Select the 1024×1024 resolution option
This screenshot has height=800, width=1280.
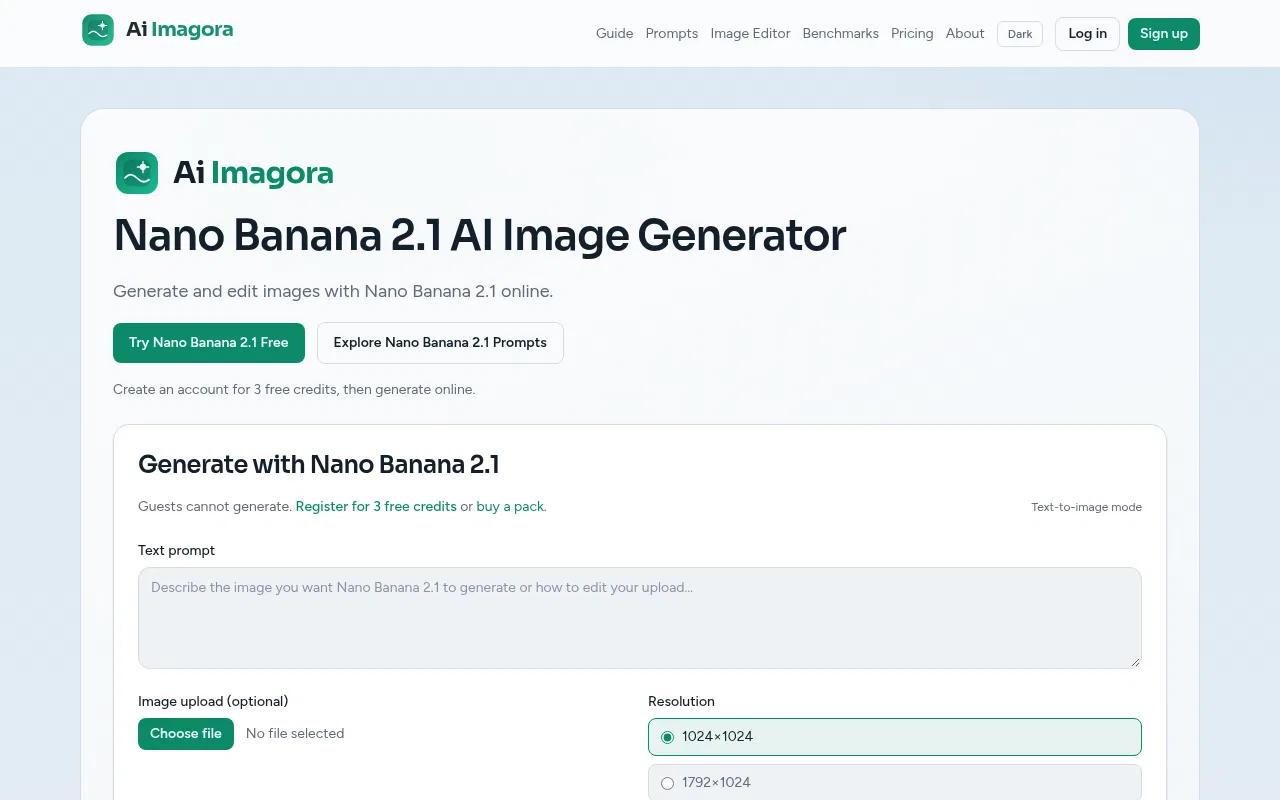tap(895, 737)
